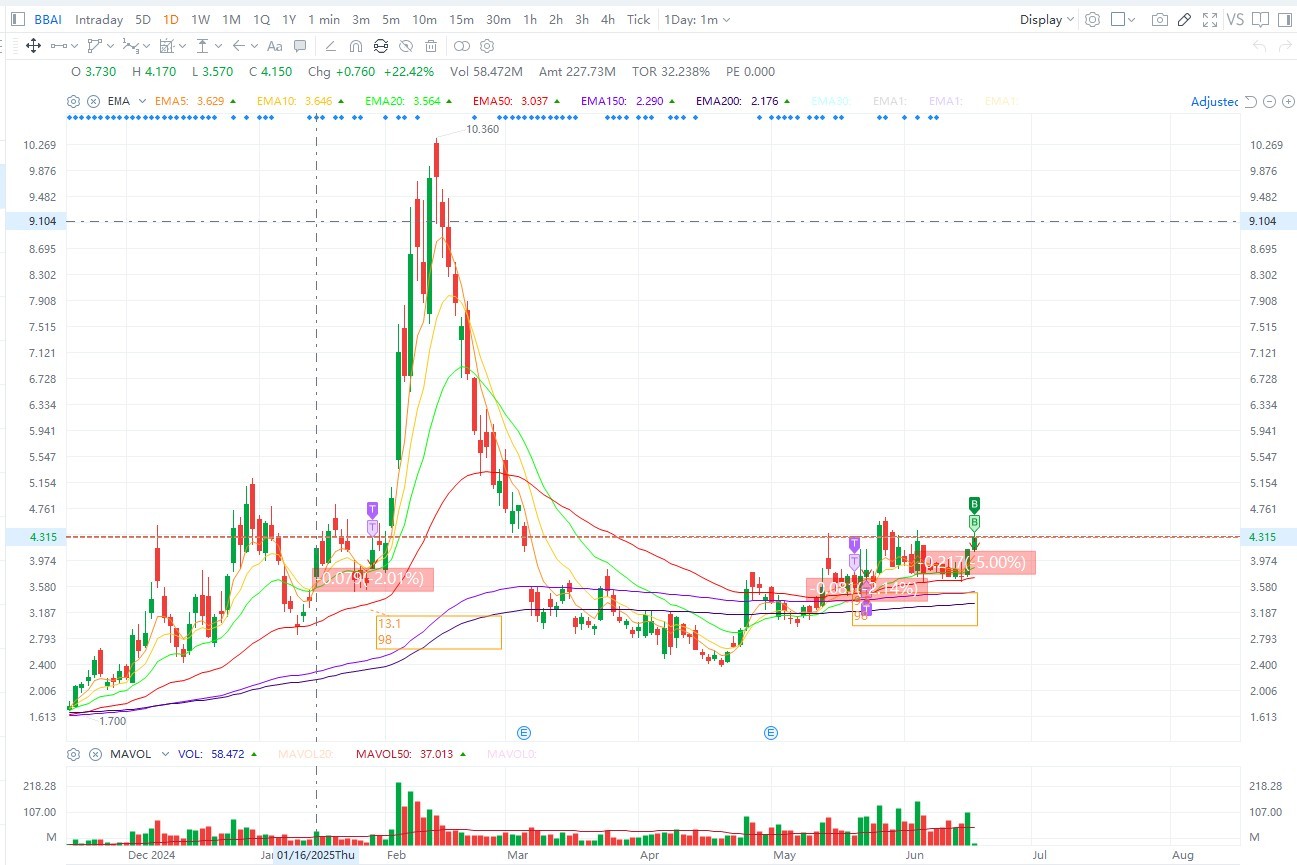1297x865 pixels.
Task: Hide all drawings with eye-slash icon
Action: click(x=406, y=46)
